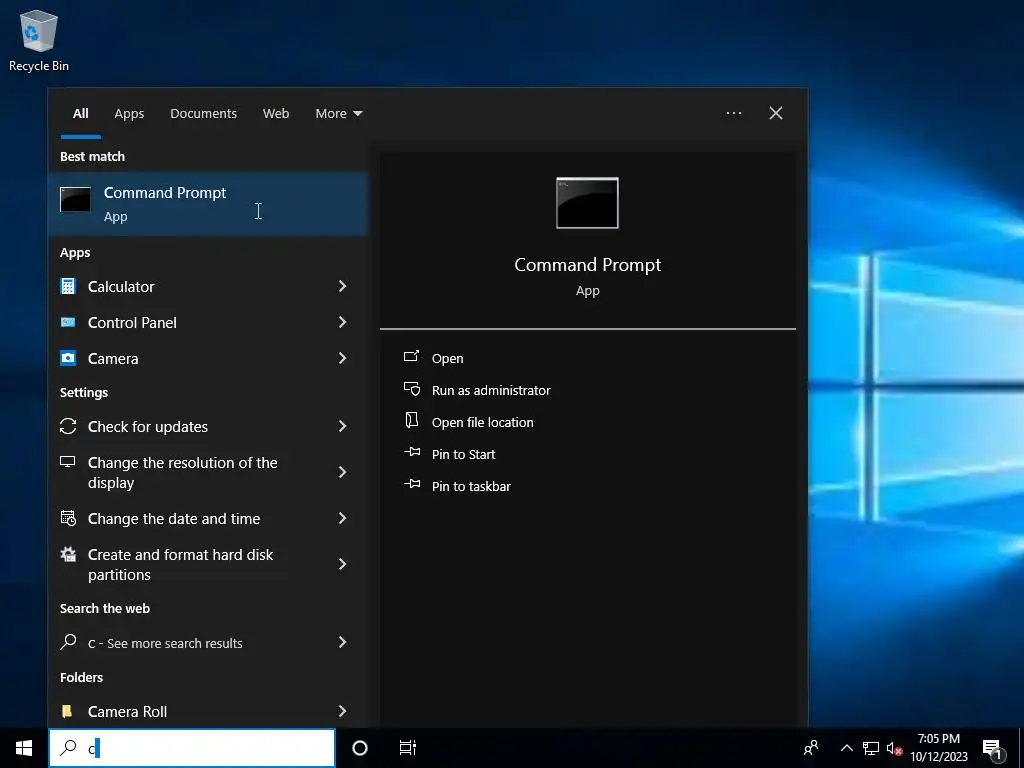
Task: Click the Control Panel app icon
Action: tap(68, 322)
